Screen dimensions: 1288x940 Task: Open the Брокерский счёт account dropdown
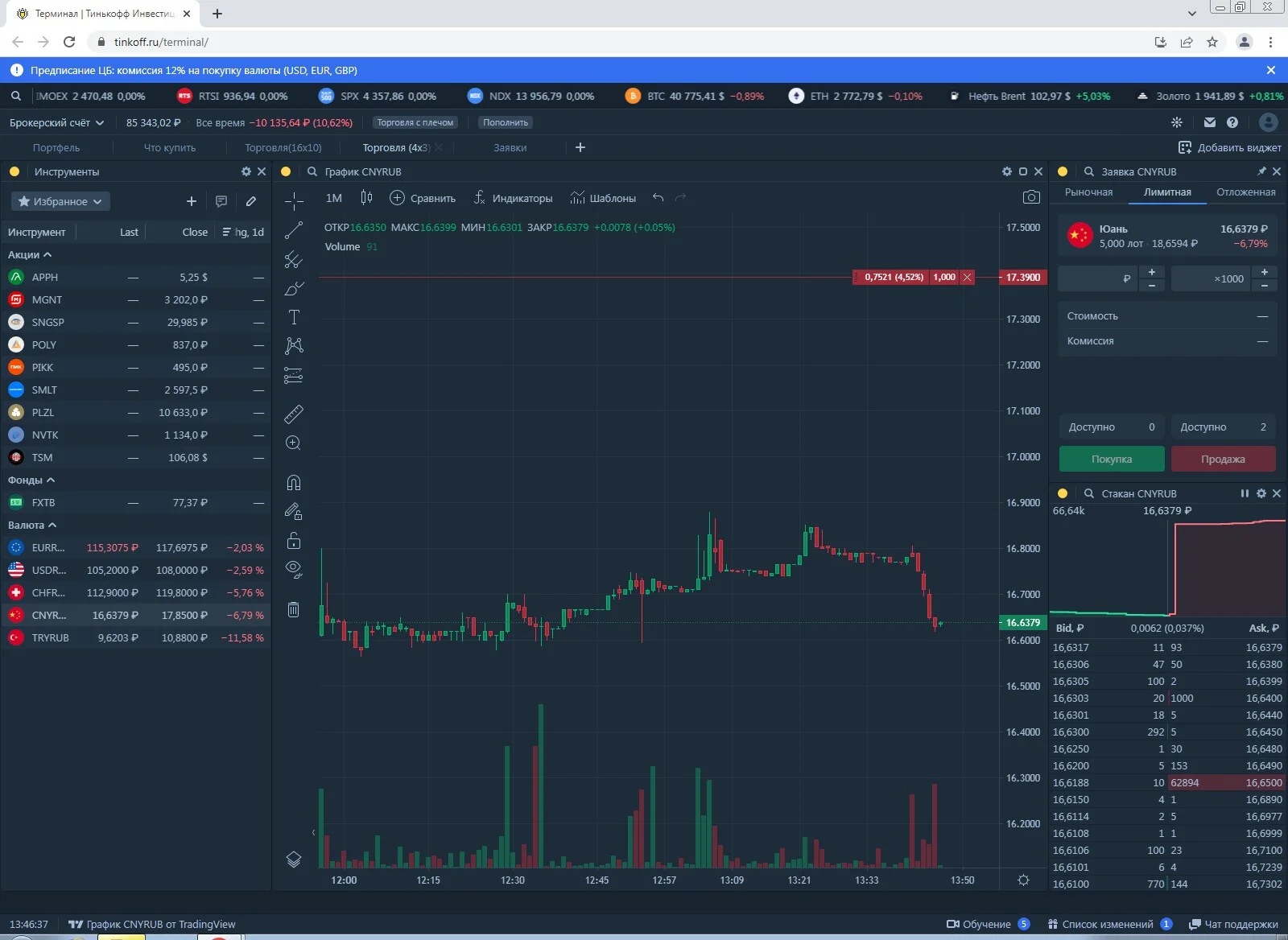pos(56,122)
